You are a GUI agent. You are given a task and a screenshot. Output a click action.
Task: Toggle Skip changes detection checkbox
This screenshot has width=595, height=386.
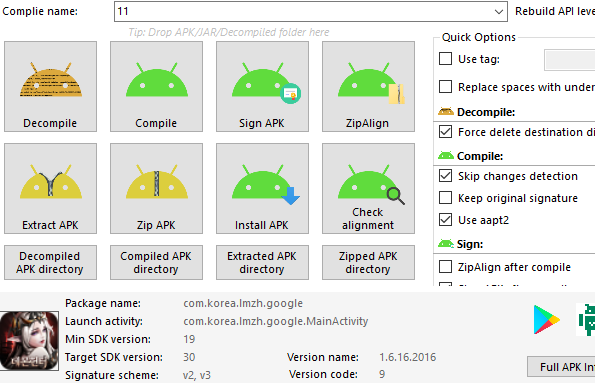tap(445, 176)
